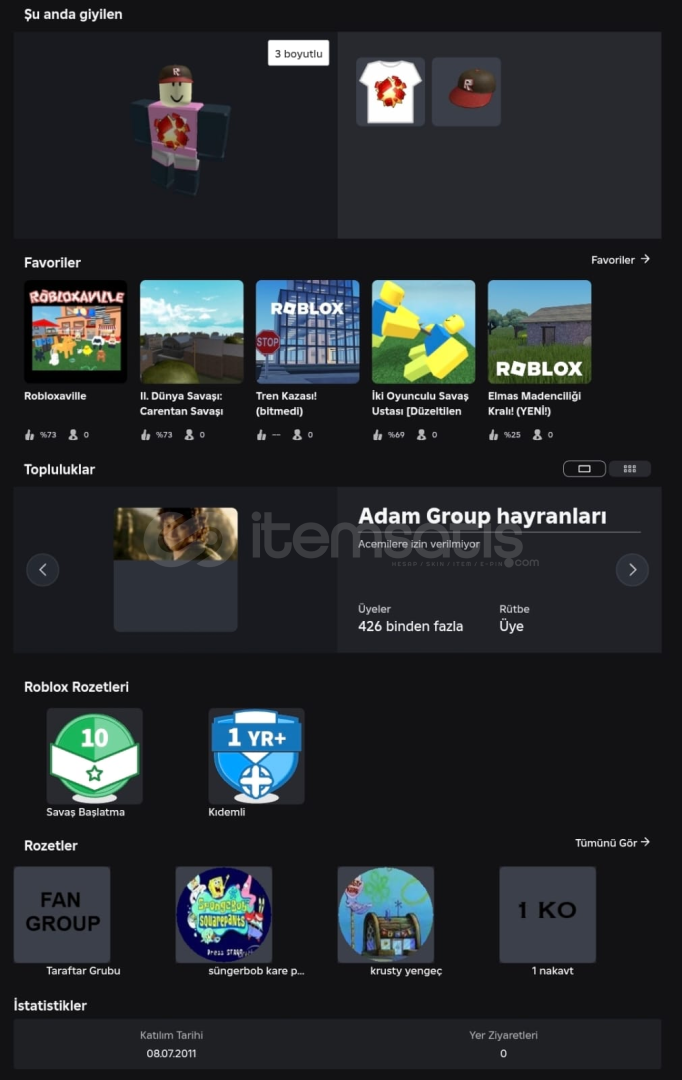
Task: Open the krusty yengeç badge image
Action: [386, 915]
